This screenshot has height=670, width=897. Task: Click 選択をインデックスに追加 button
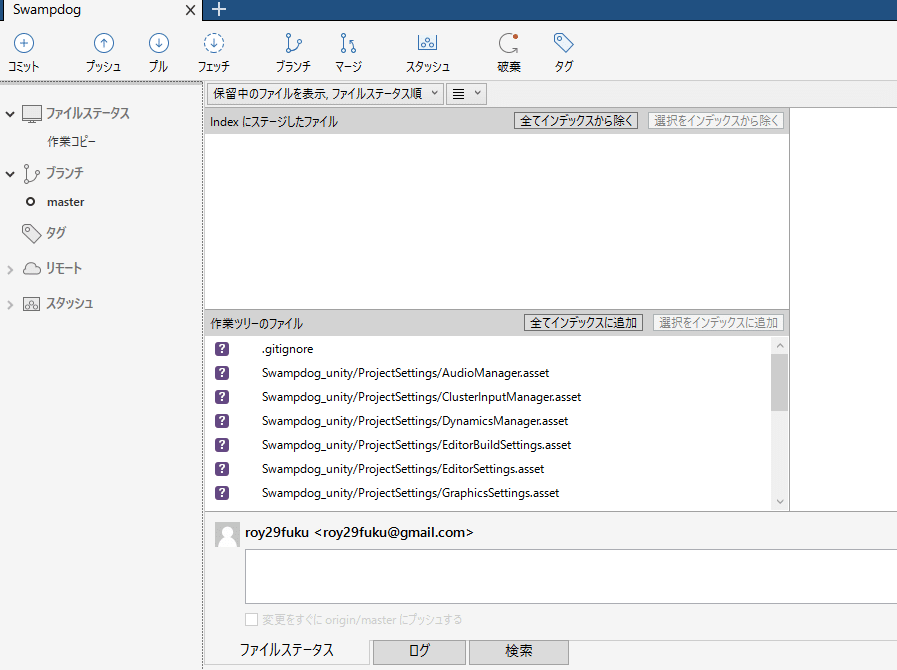point(719,323)
